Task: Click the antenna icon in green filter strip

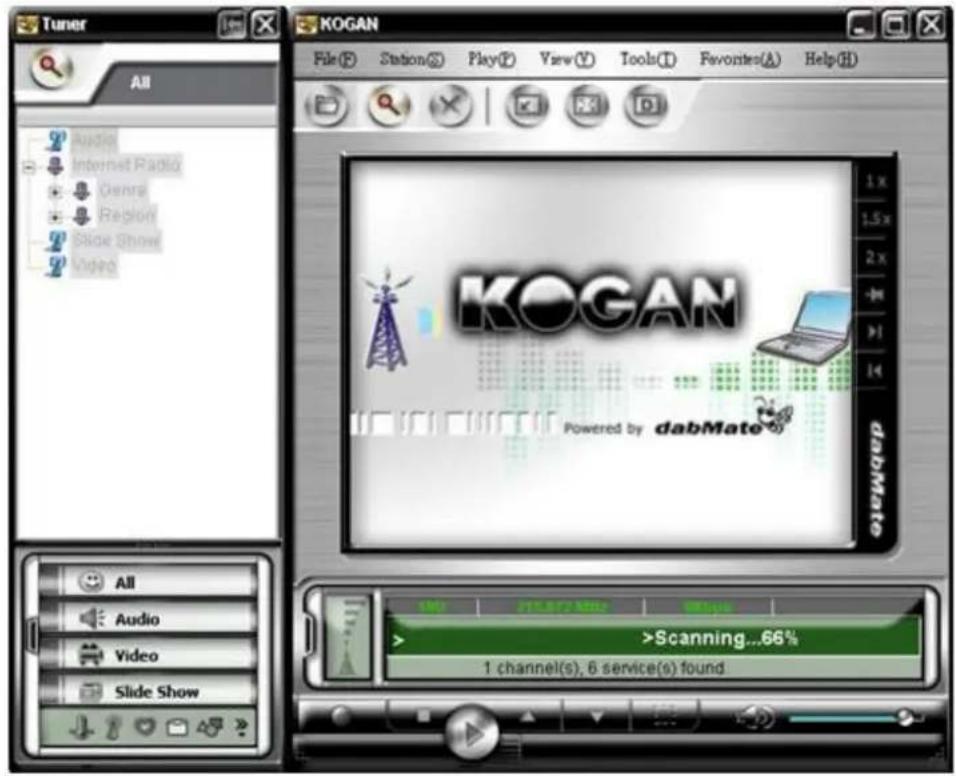Action: tap(81, 727)
